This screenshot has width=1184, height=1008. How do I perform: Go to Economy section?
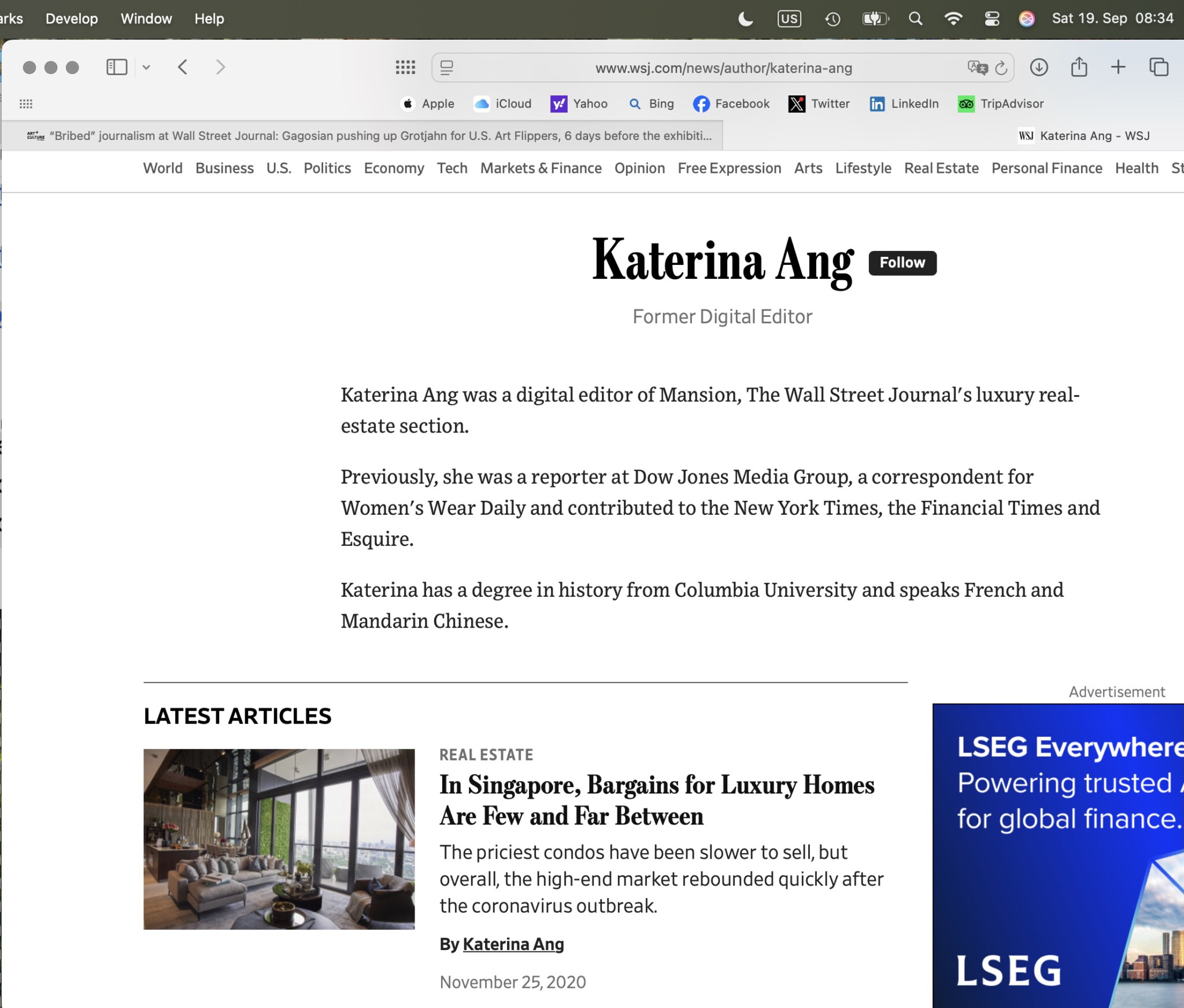click(x=394, y=168)
